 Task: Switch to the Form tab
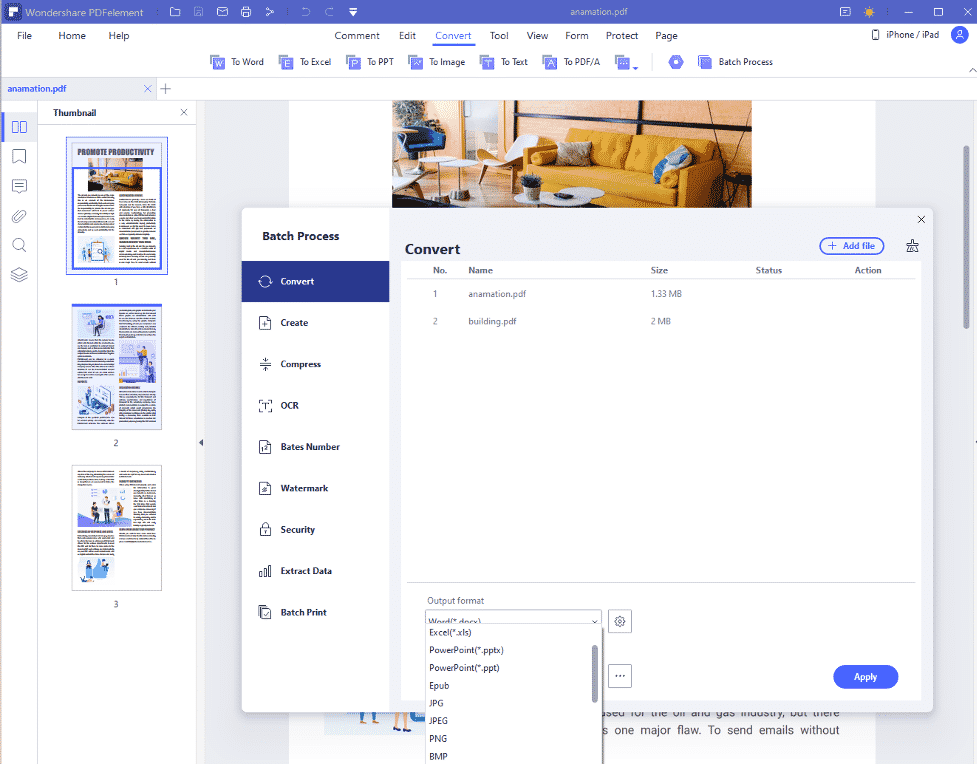576,36
